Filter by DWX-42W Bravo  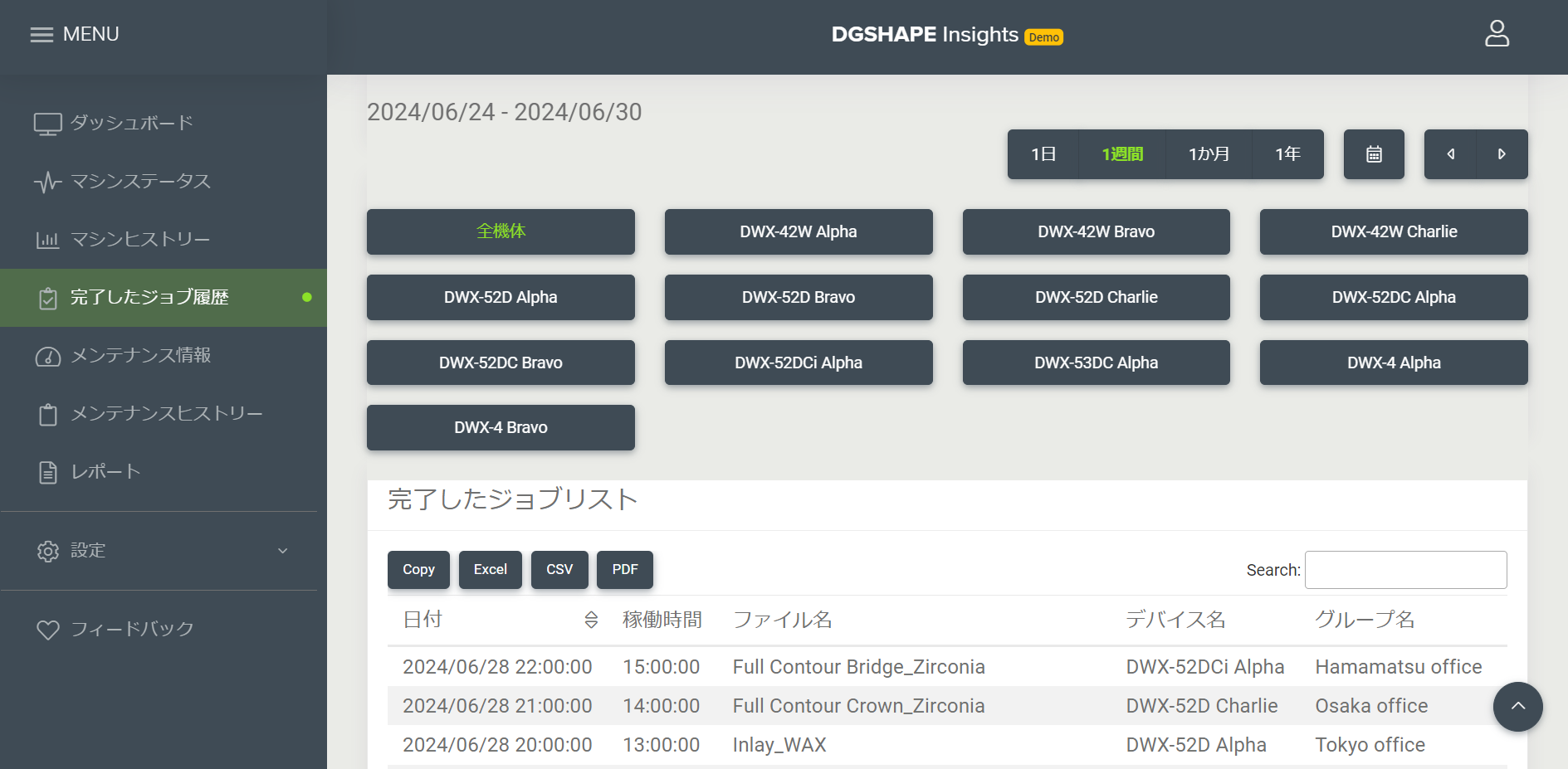pyautogui.click(x=1096, y=231)
